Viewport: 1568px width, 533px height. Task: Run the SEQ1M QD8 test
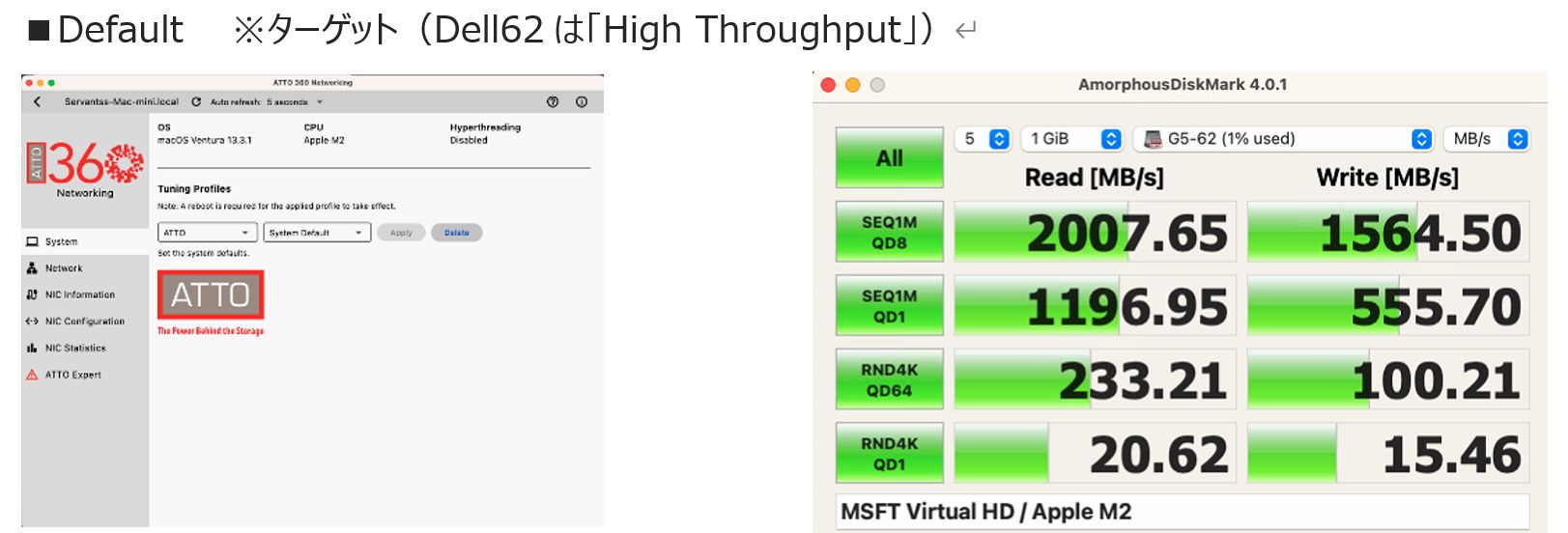890,232
